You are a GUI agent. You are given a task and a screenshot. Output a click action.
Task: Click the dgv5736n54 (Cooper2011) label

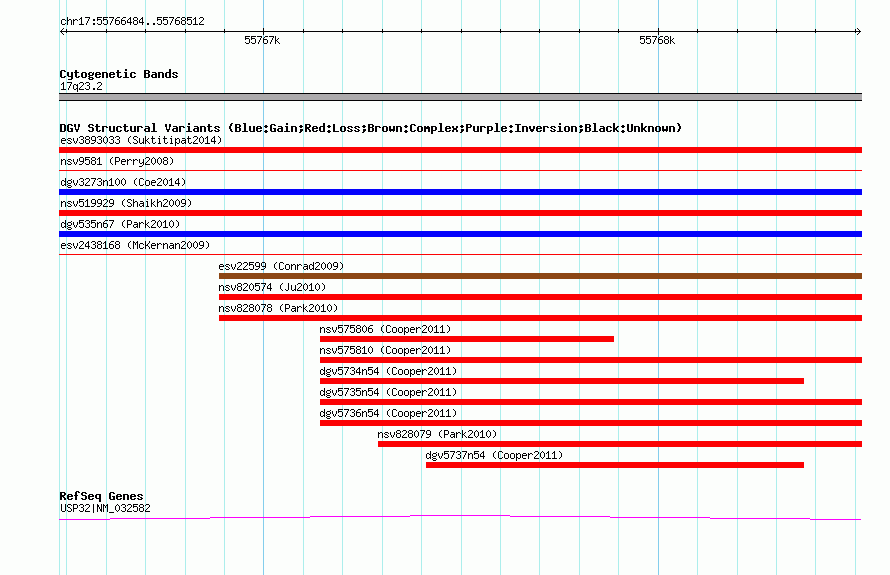click(x=388, y=413)
